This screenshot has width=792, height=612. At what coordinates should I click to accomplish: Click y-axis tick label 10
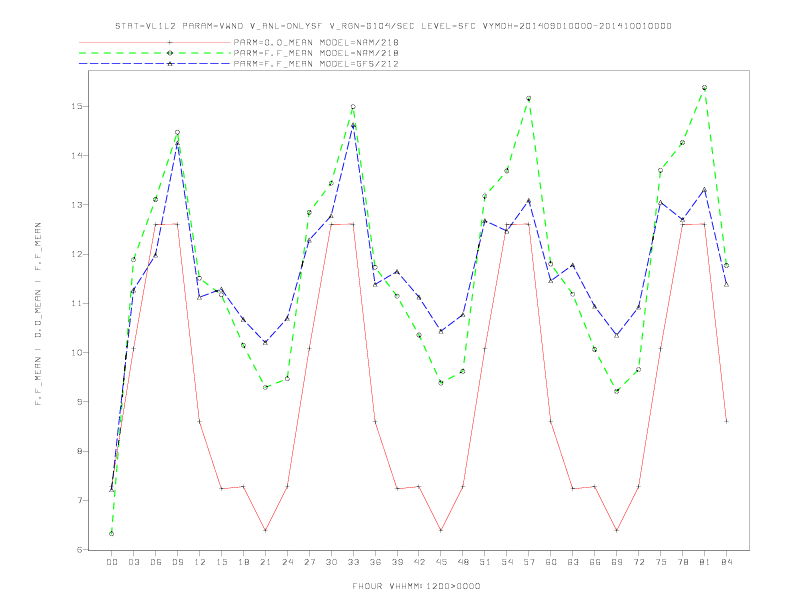pos(77,352)
